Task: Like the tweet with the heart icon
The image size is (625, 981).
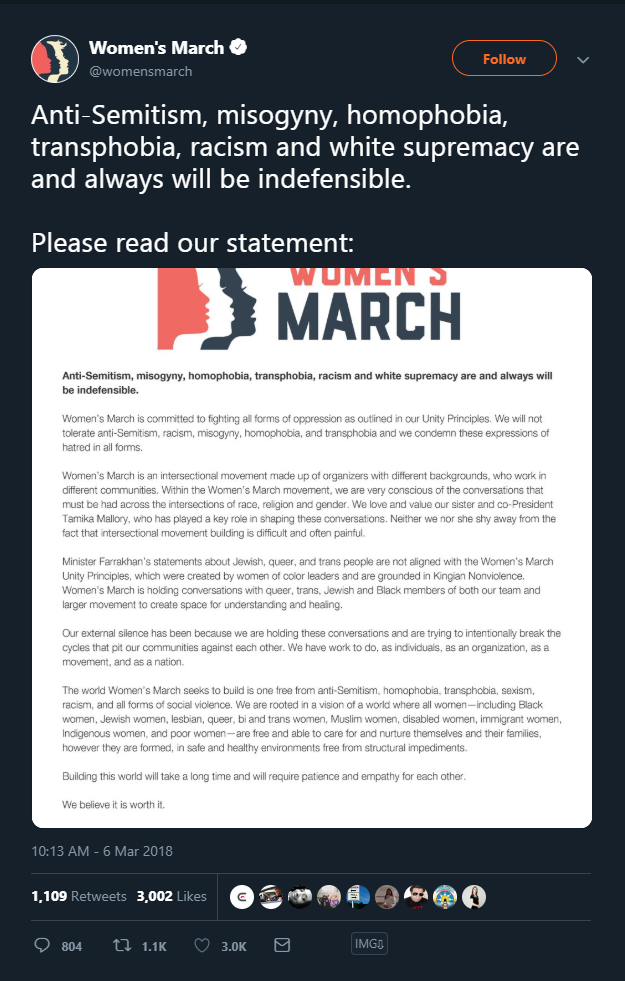Action: [x=202, y=945]
